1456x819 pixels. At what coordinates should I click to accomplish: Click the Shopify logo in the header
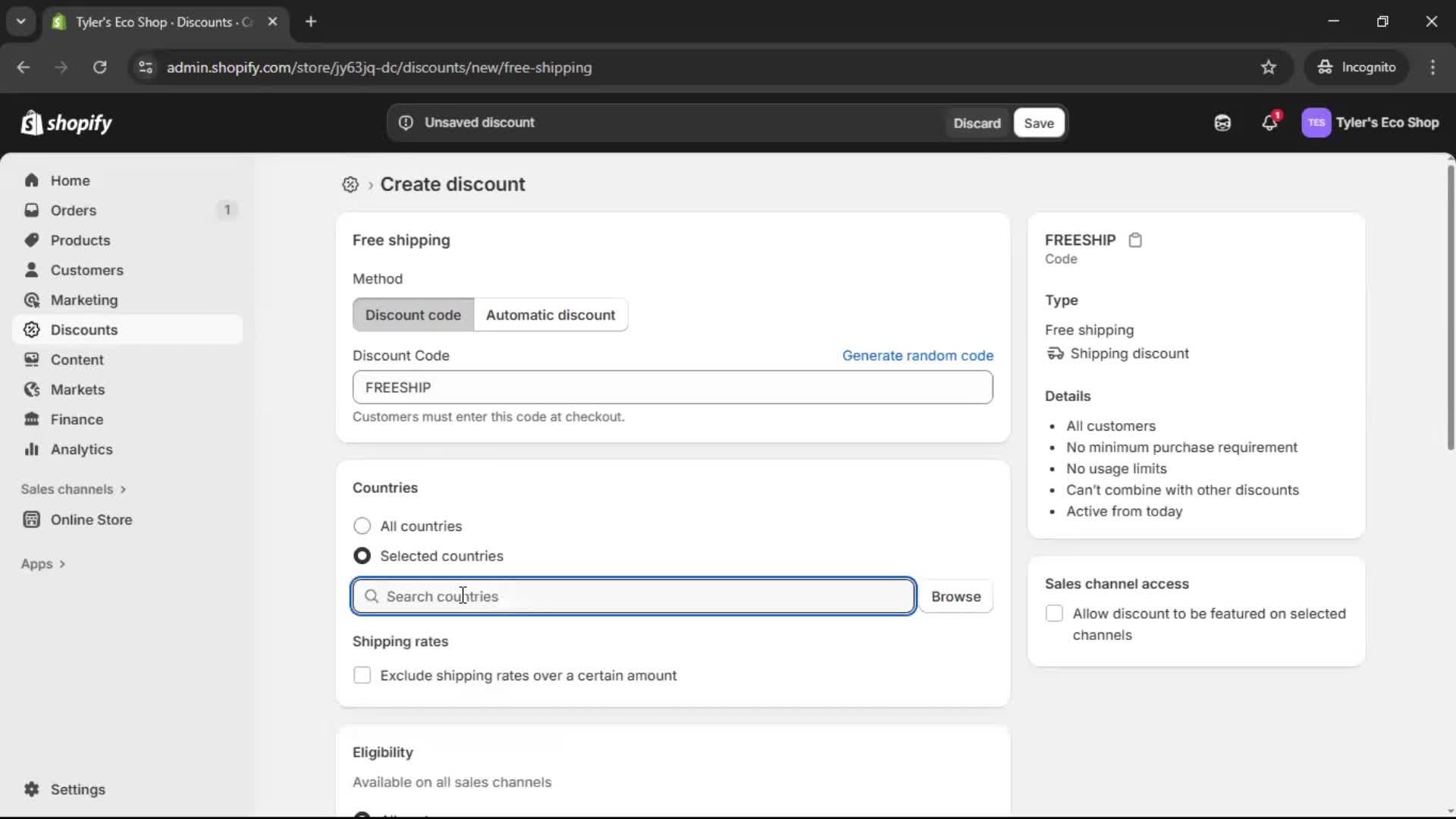tap(66, 122)
